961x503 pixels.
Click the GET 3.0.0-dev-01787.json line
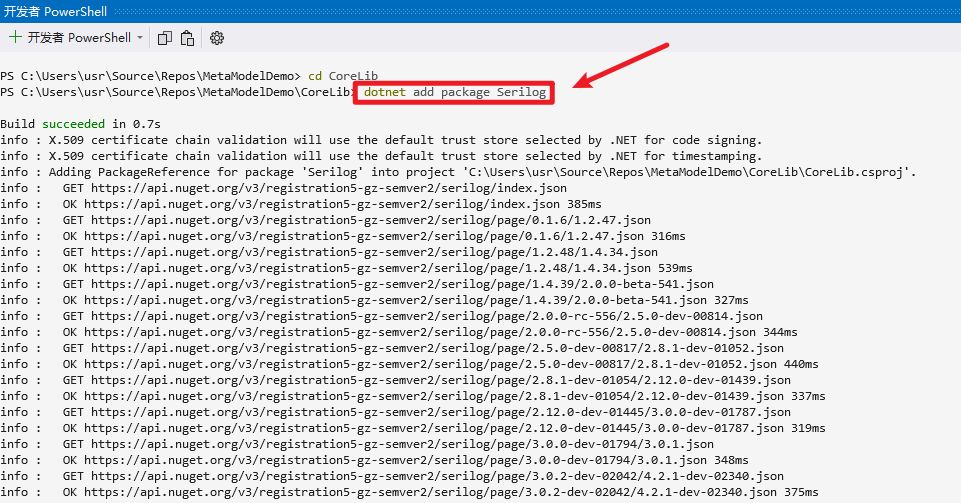tap(395, 410)
